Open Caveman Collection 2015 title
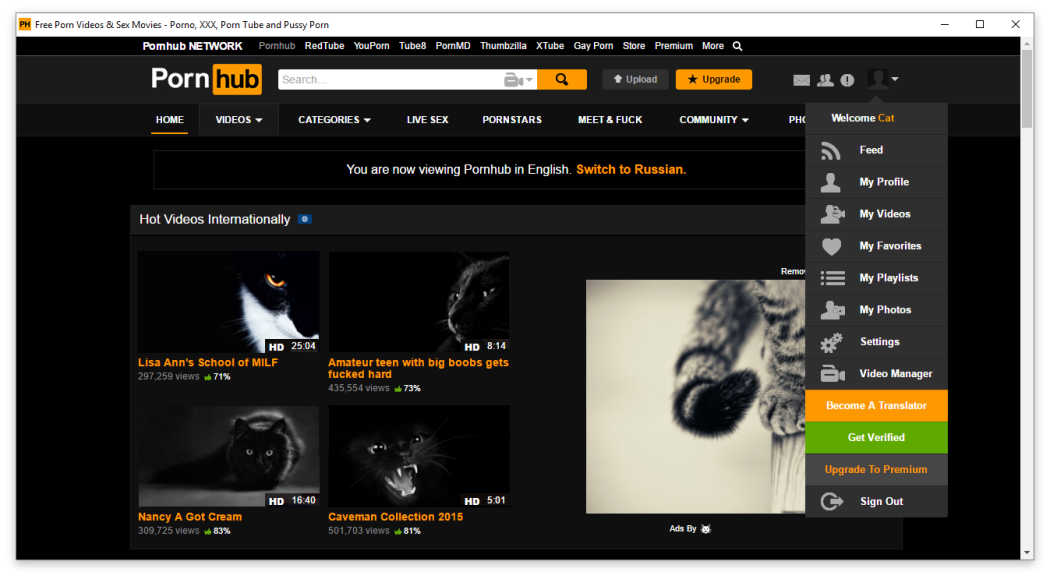The image size is (1050, 579). tap(395, 517)
